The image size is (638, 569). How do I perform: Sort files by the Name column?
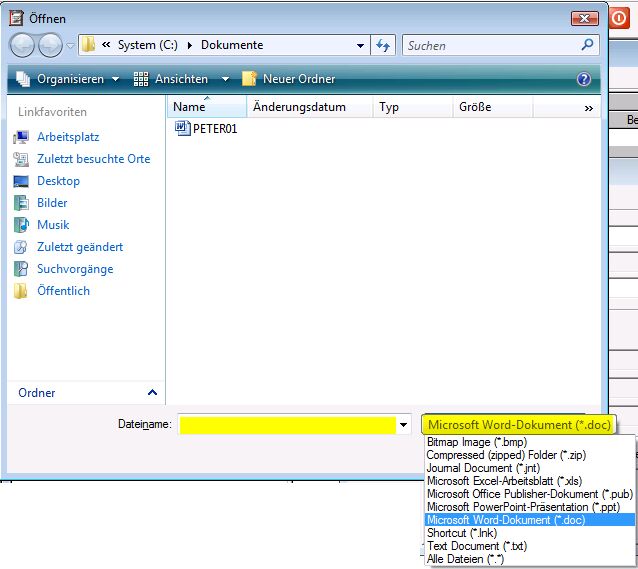click(x=207, y=107)
